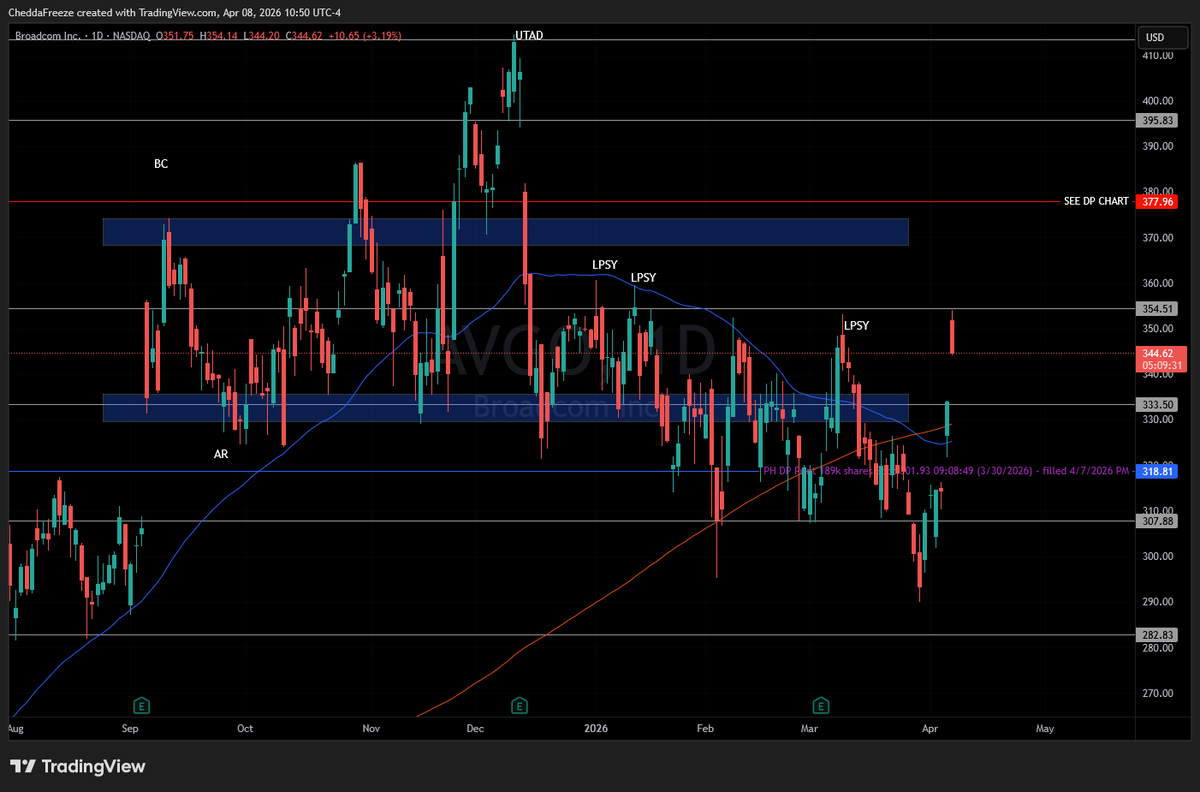Click the high value H354.14
The height and width of the screenshot is (792, 1200).
220,37
